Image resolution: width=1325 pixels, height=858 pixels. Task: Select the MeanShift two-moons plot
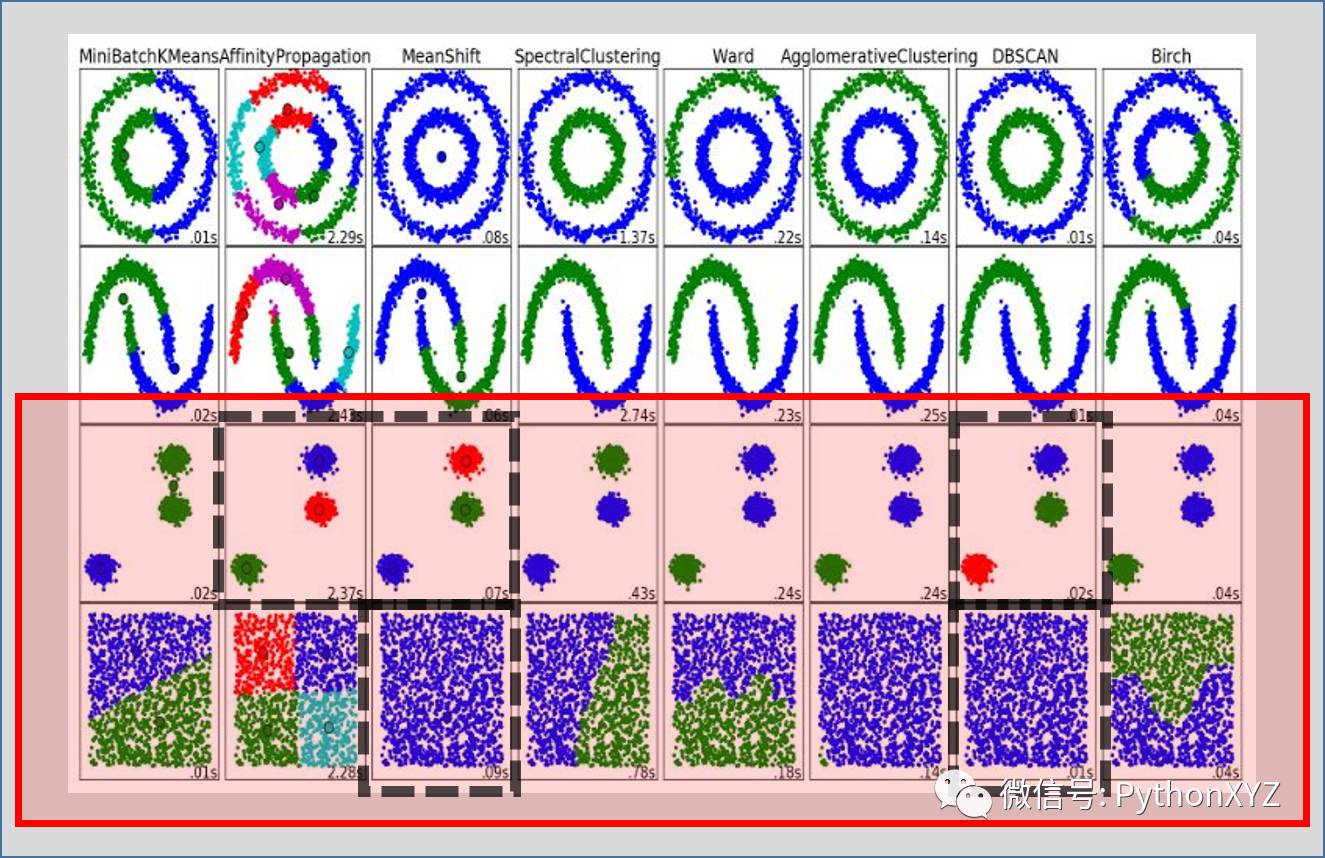click(x=441, y=335)
